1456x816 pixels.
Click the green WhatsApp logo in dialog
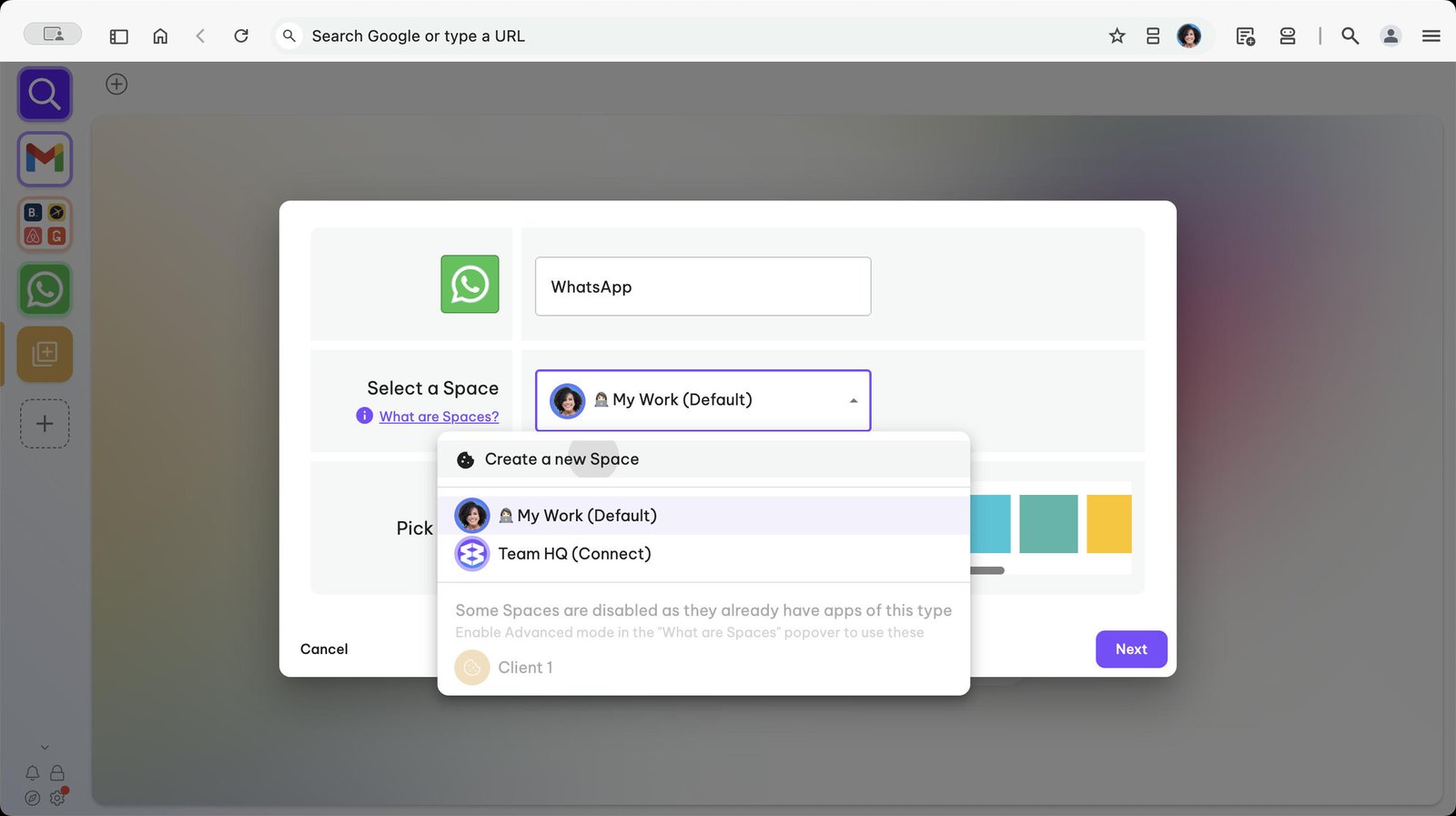click(470, 284)
